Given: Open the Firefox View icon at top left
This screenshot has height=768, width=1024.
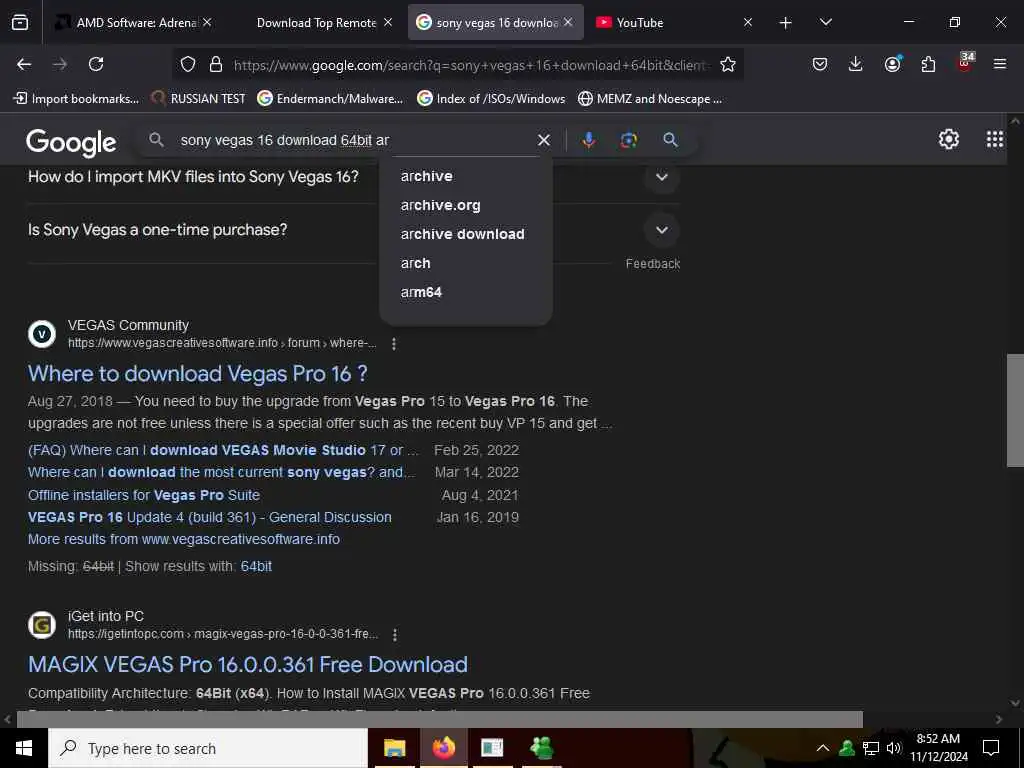Looking at the screenshot, I should tap(20, 22).
